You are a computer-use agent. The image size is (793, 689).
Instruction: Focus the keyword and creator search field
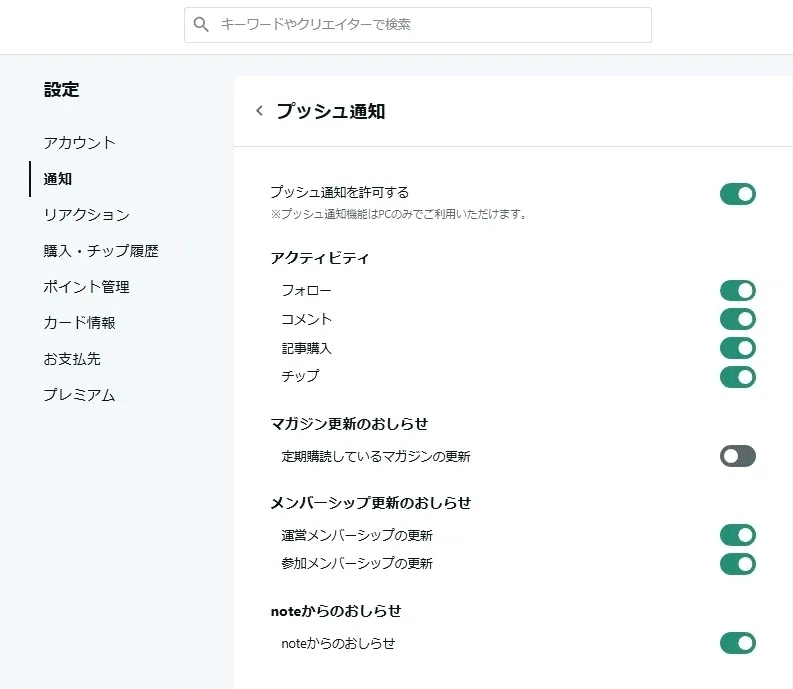coord(418,25)
